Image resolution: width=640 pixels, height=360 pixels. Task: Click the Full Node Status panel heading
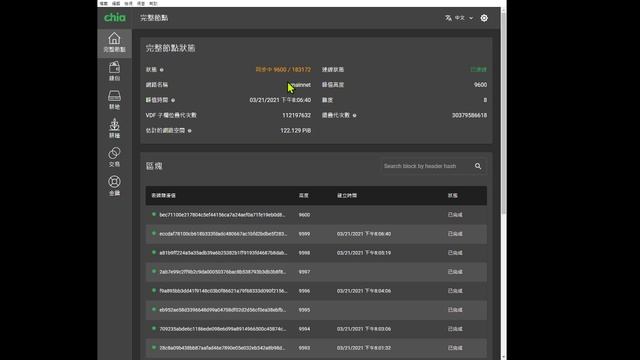click(170, 48)
